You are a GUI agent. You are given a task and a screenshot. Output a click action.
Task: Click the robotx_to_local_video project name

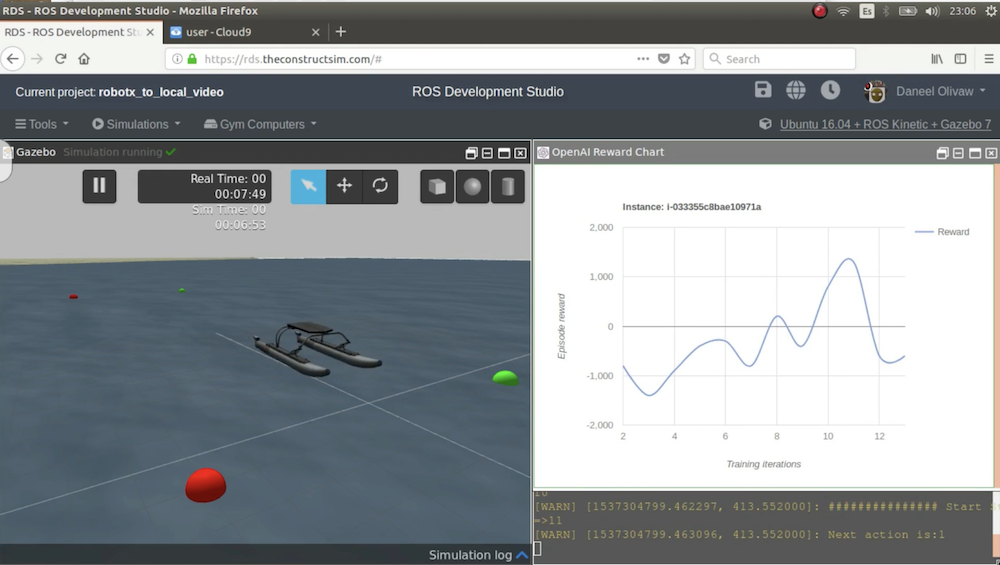(161, 92)
